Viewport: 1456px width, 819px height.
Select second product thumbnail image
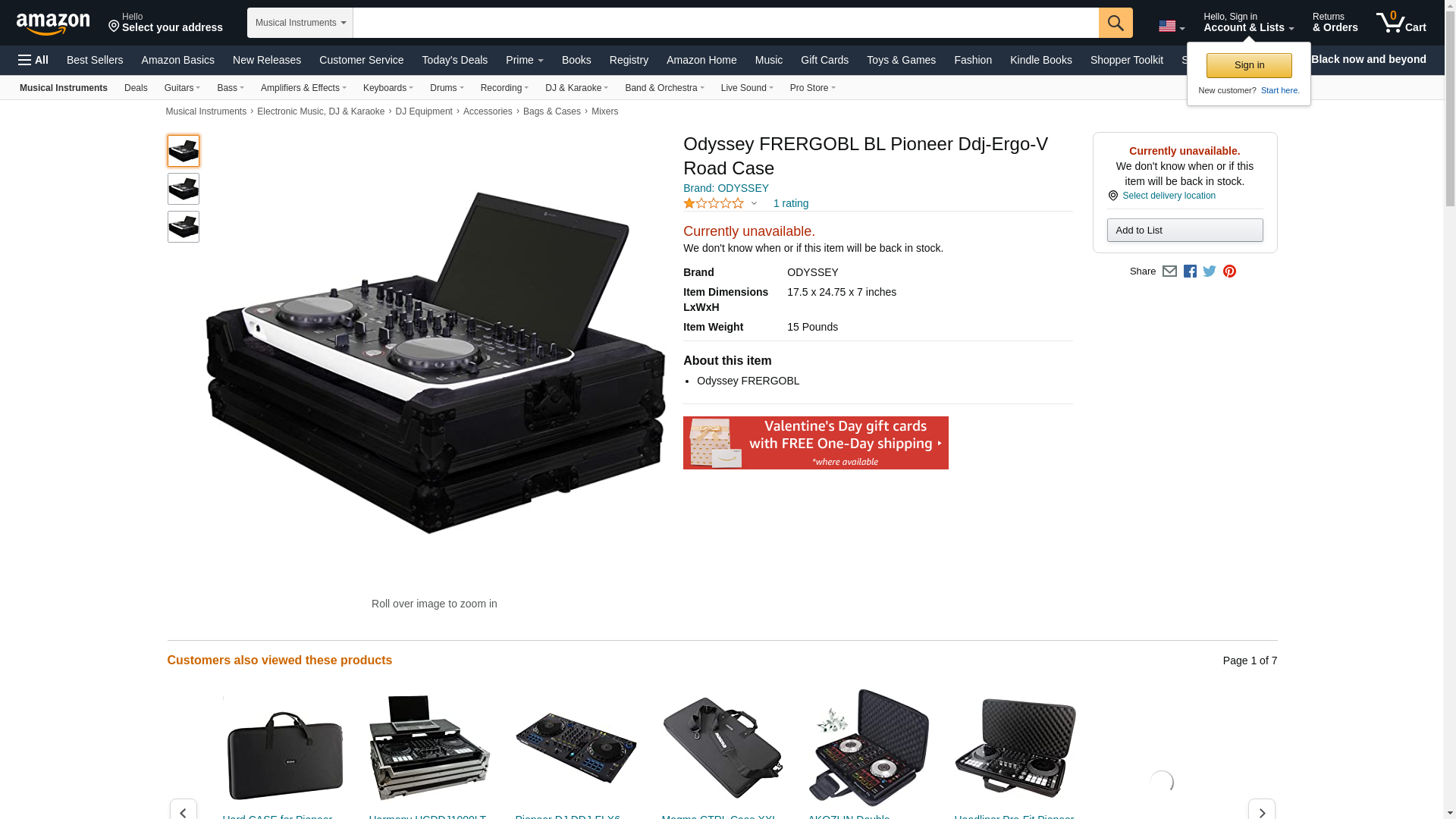[184, 189]
